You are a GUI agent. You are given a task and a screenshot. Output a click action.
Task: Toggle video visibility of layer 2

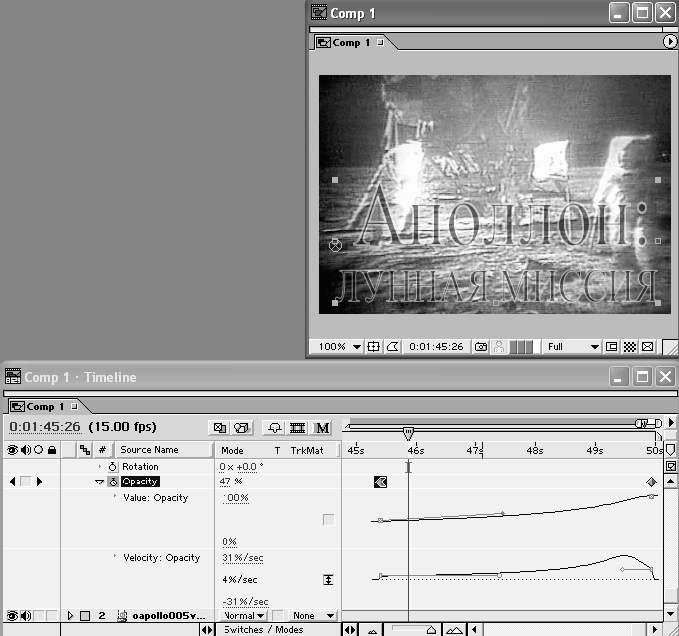(12, 616)
